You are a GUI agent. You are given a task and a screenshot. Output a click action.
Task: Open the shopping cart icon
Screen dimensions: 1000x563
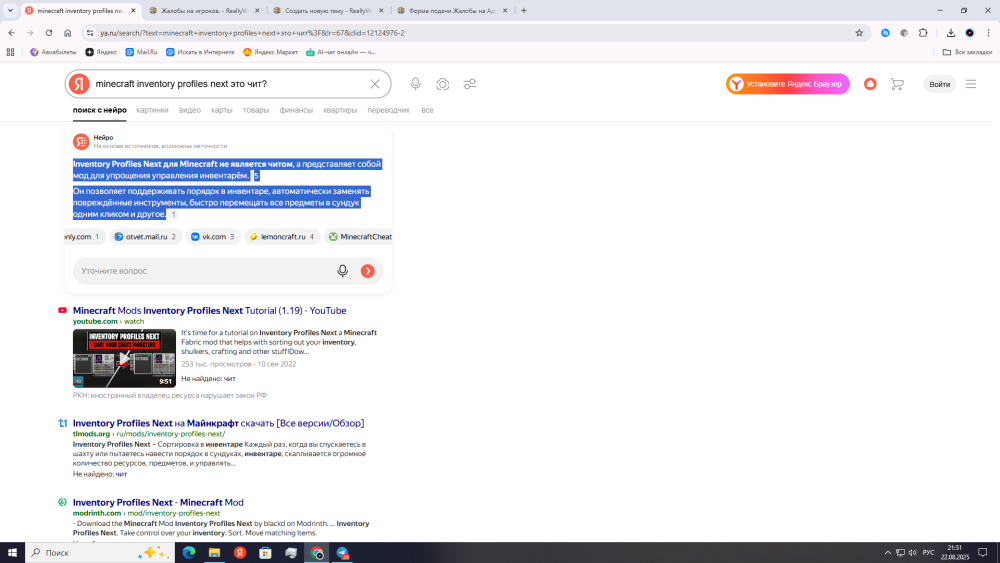click(x=897, y=84)
